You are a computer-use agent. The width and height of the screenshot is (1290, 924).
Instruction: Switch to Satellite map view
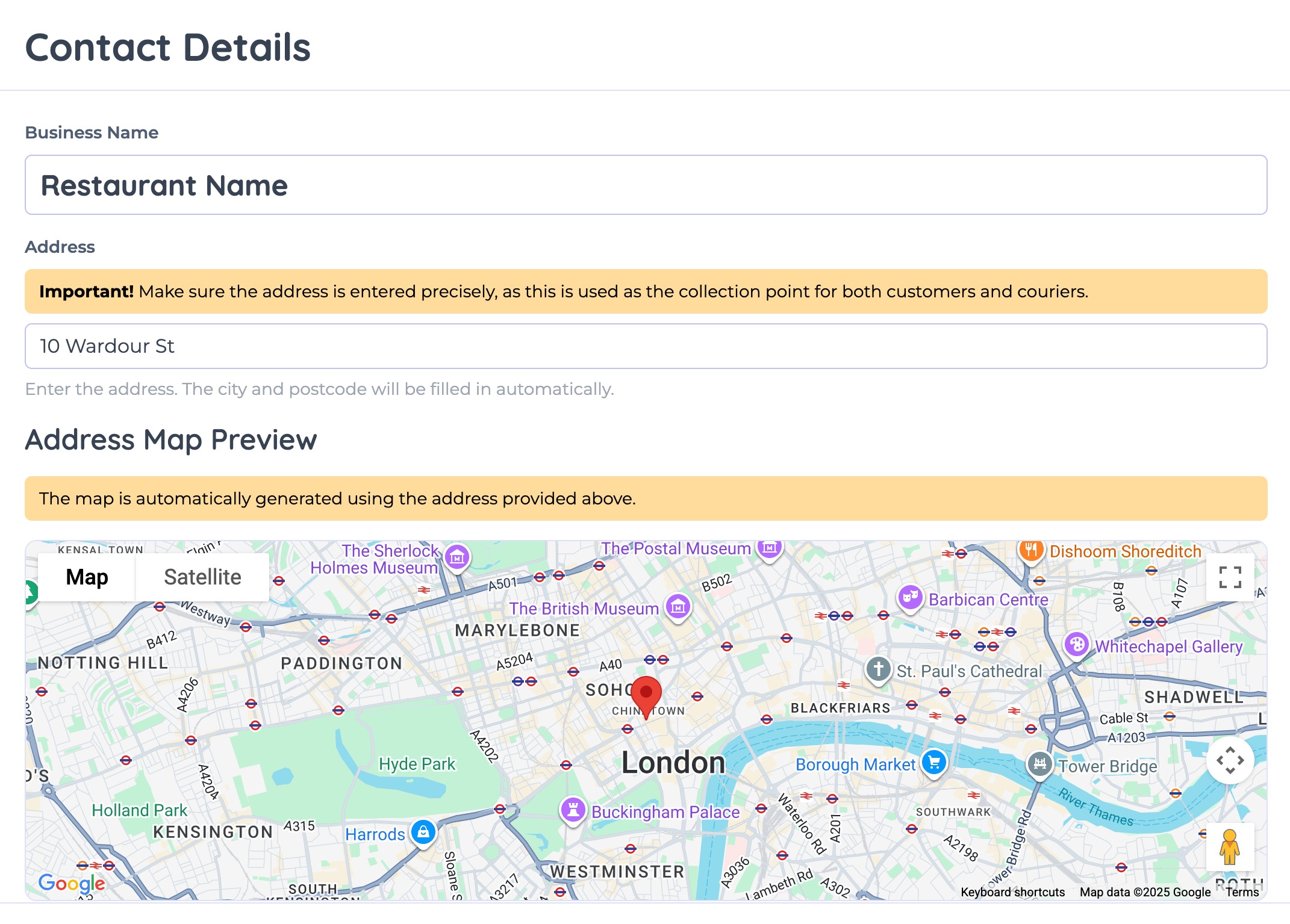[x=202, y=577]
